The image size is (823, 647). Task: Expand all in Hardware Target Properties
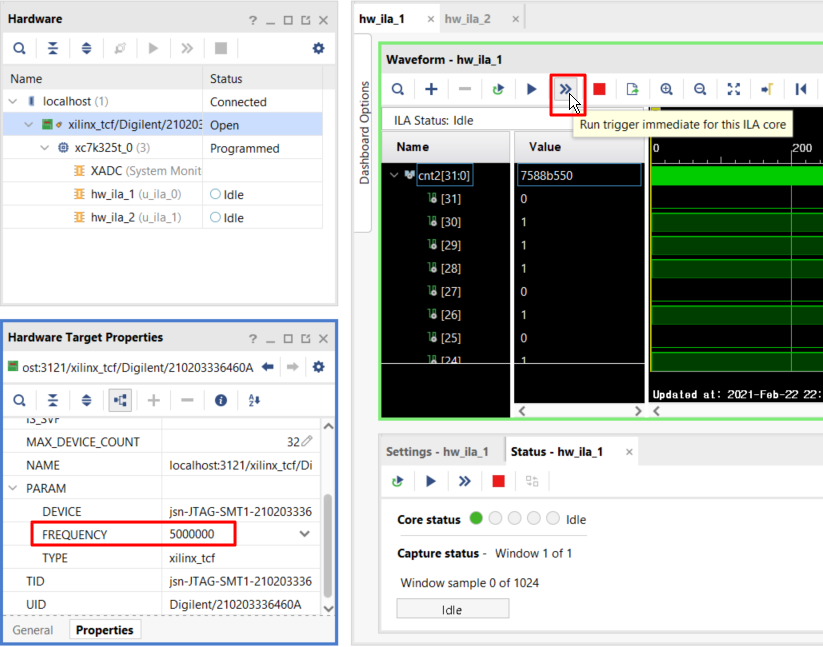87,401
